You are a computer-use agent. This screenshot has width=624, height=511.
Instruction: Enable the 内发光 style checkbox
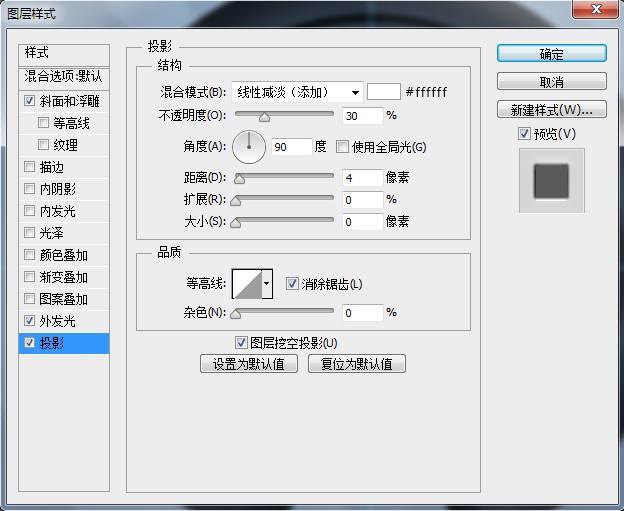[x=29, y=210]
